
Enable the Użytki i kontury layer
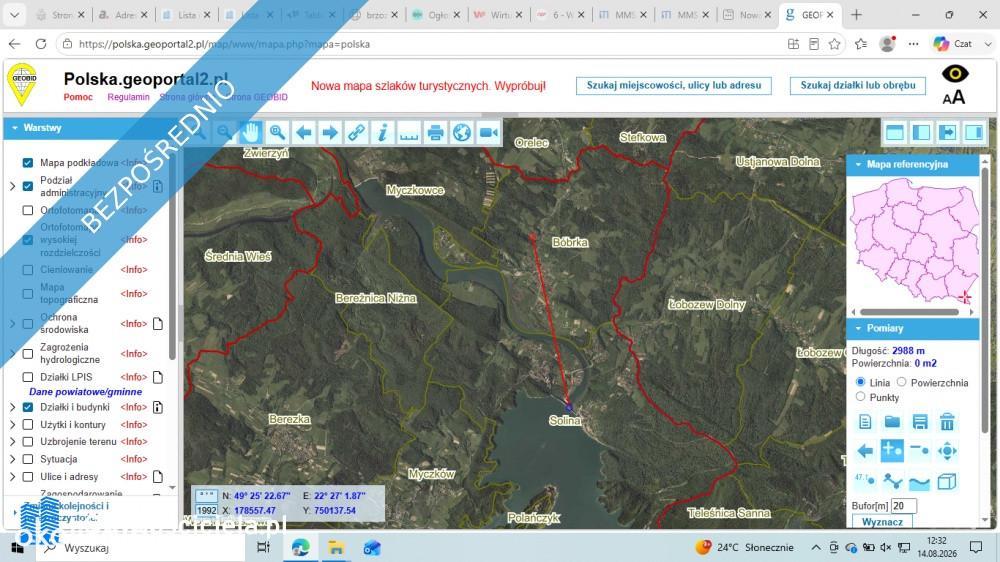(27, 424)
